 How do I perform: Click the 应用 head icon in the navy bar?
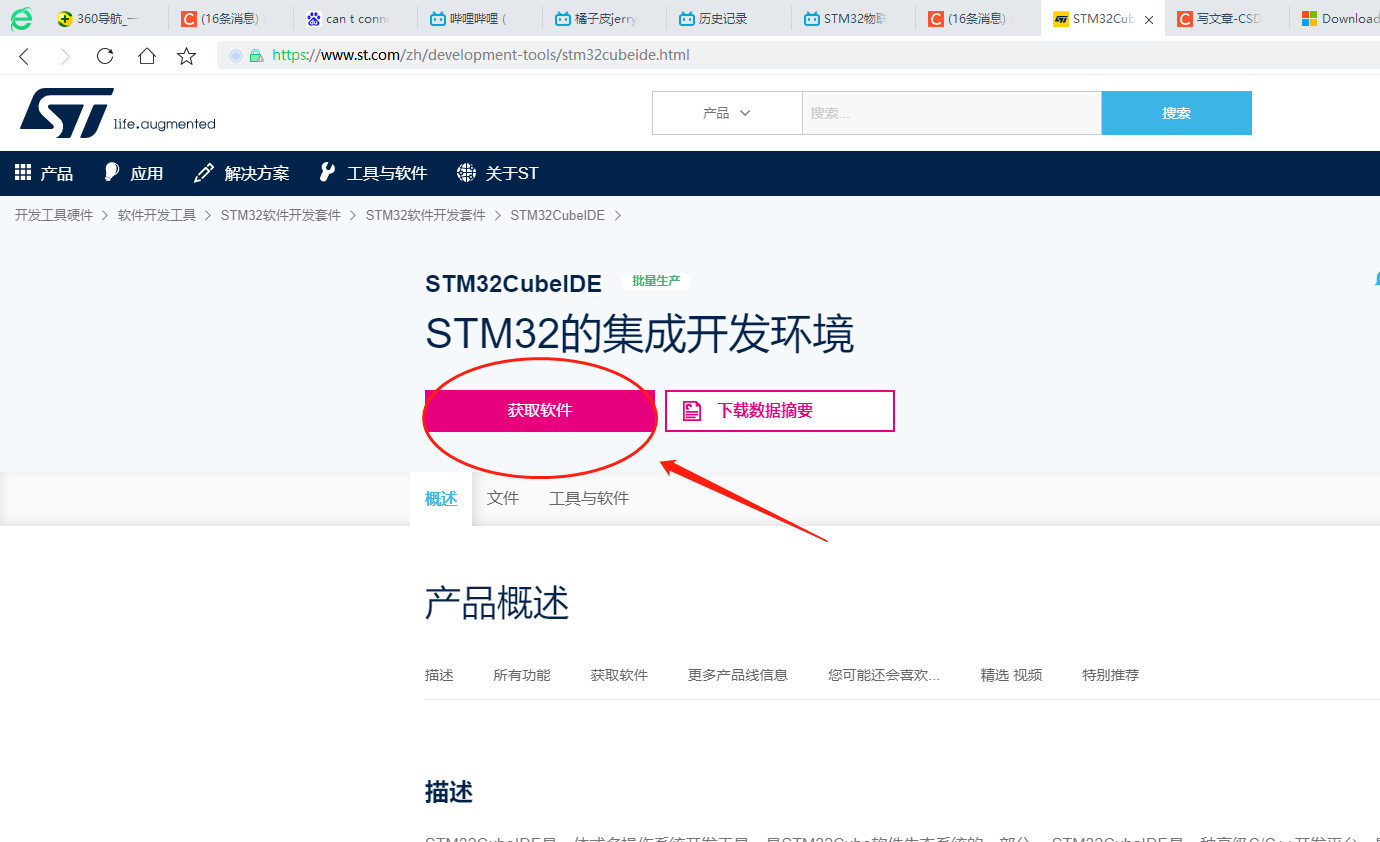click(x=112, y=173)
